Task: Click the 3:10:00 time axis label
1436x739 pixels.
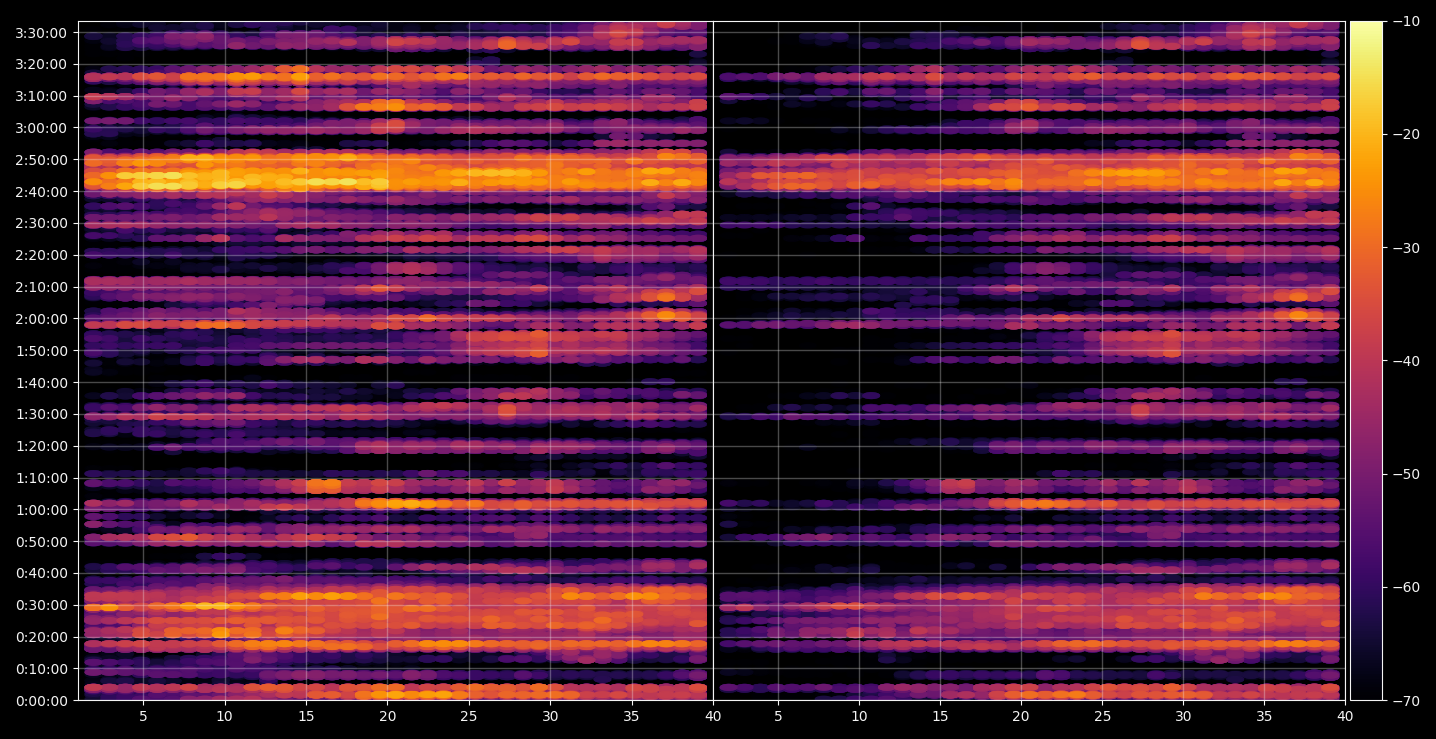Action: (42, 96)
